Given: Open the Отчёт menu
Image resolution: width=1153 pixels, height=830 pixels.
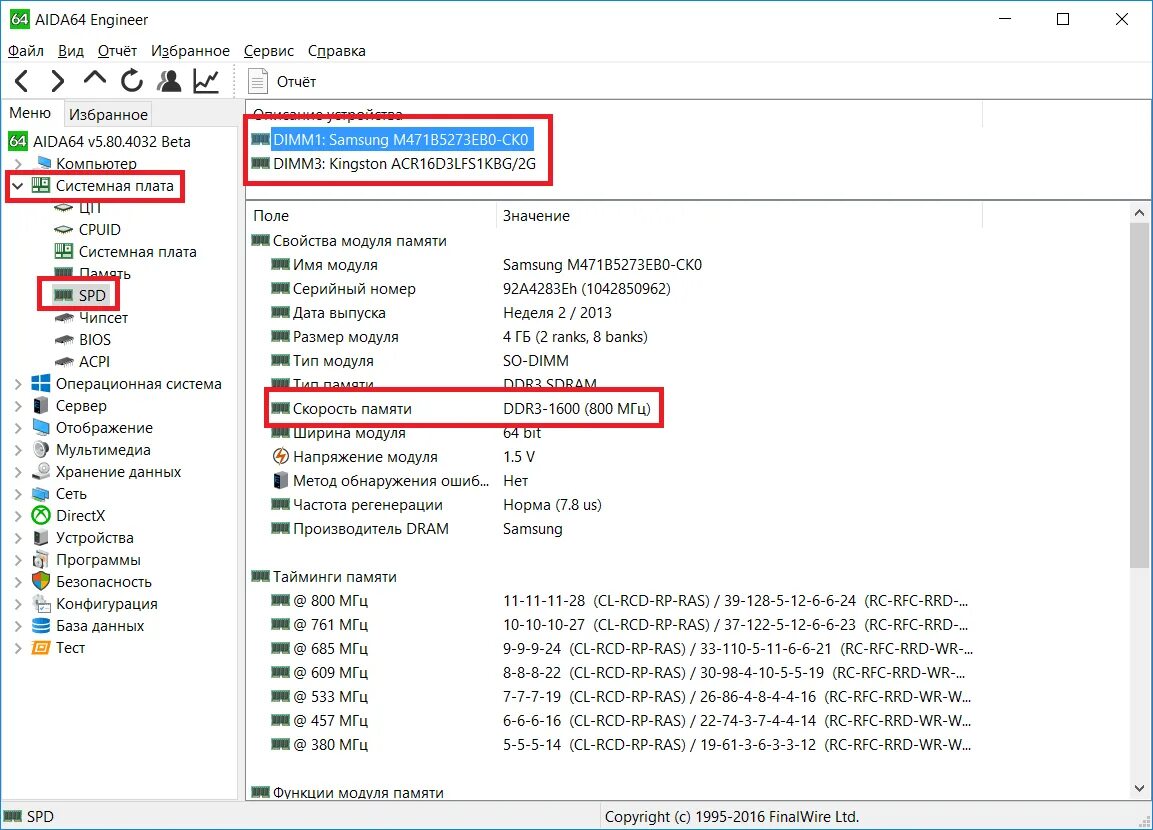Looking at the screenshot, I should click(117, 51).
